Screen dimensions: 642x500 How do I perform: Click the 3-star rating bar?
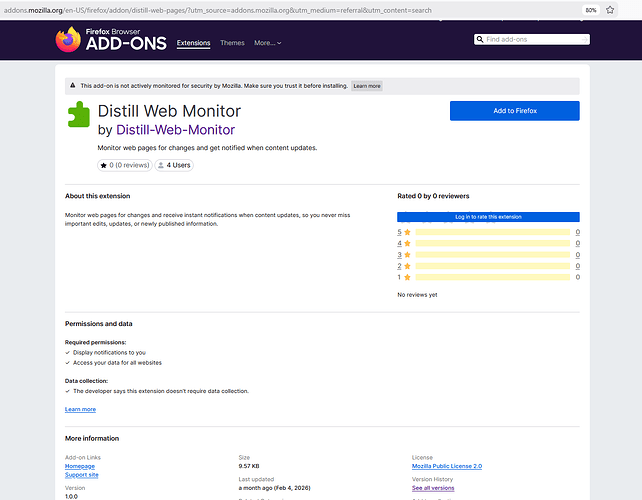pos(492,255)
